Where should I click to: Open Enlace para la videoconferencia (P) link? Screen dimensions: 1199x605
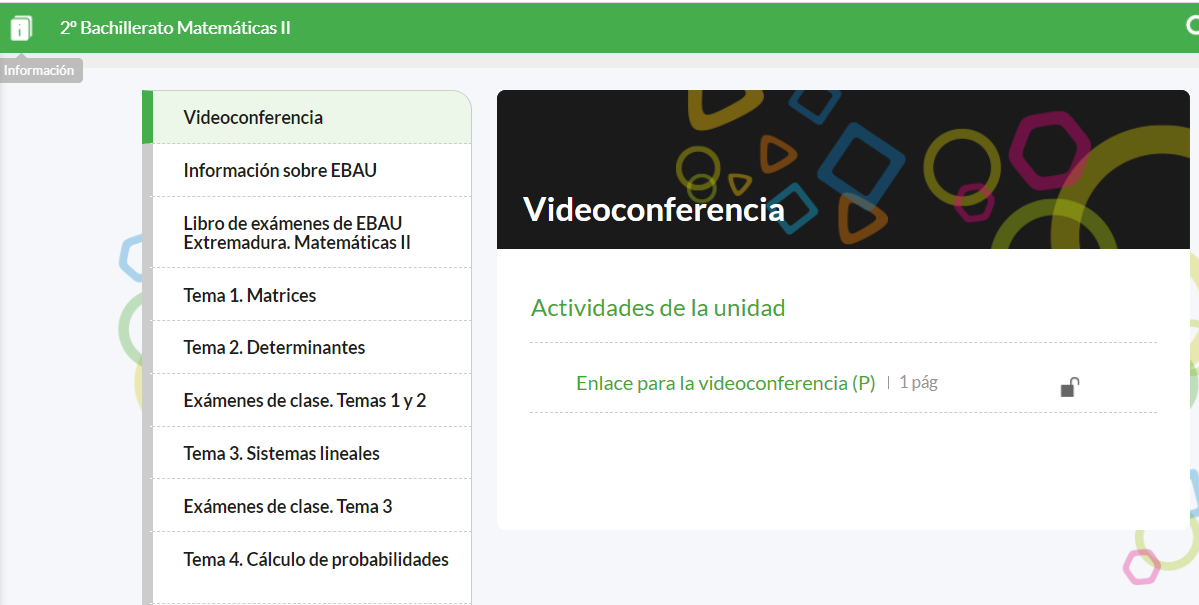[726, 383]
